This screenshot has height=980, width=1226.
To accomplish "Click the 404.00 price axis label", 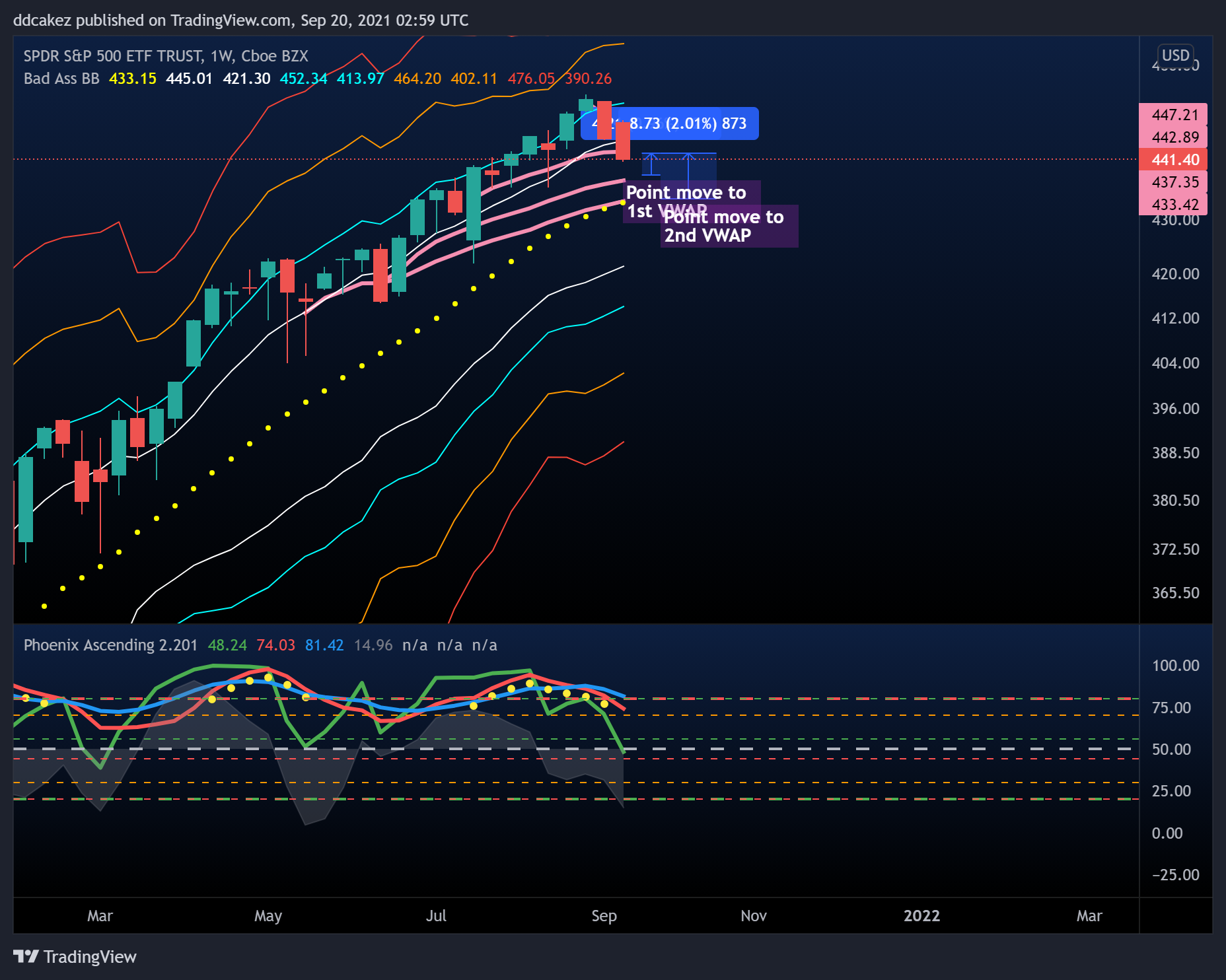I will click(1176, 363).
